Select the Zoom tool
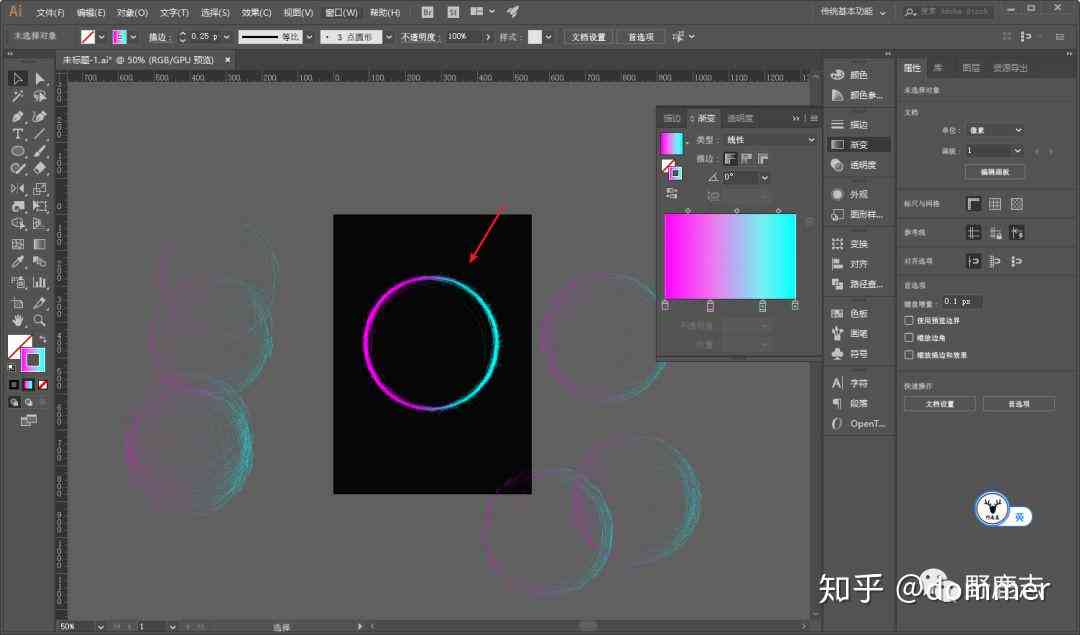1080x635 pixels. pyautogui.click(x=40, y=320)
